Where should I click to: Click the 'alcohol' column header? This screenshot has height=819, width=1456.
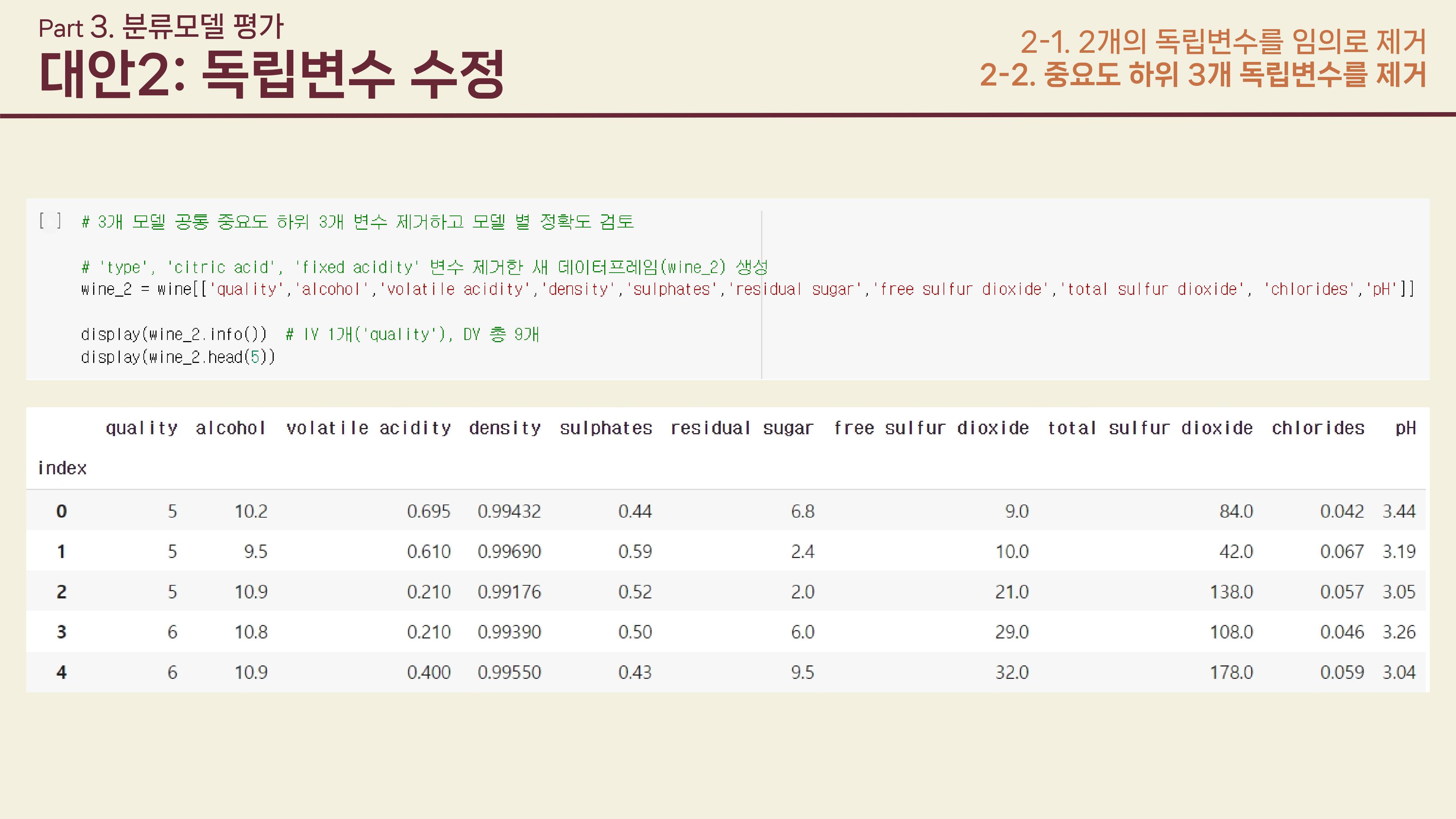coord(231,428)
